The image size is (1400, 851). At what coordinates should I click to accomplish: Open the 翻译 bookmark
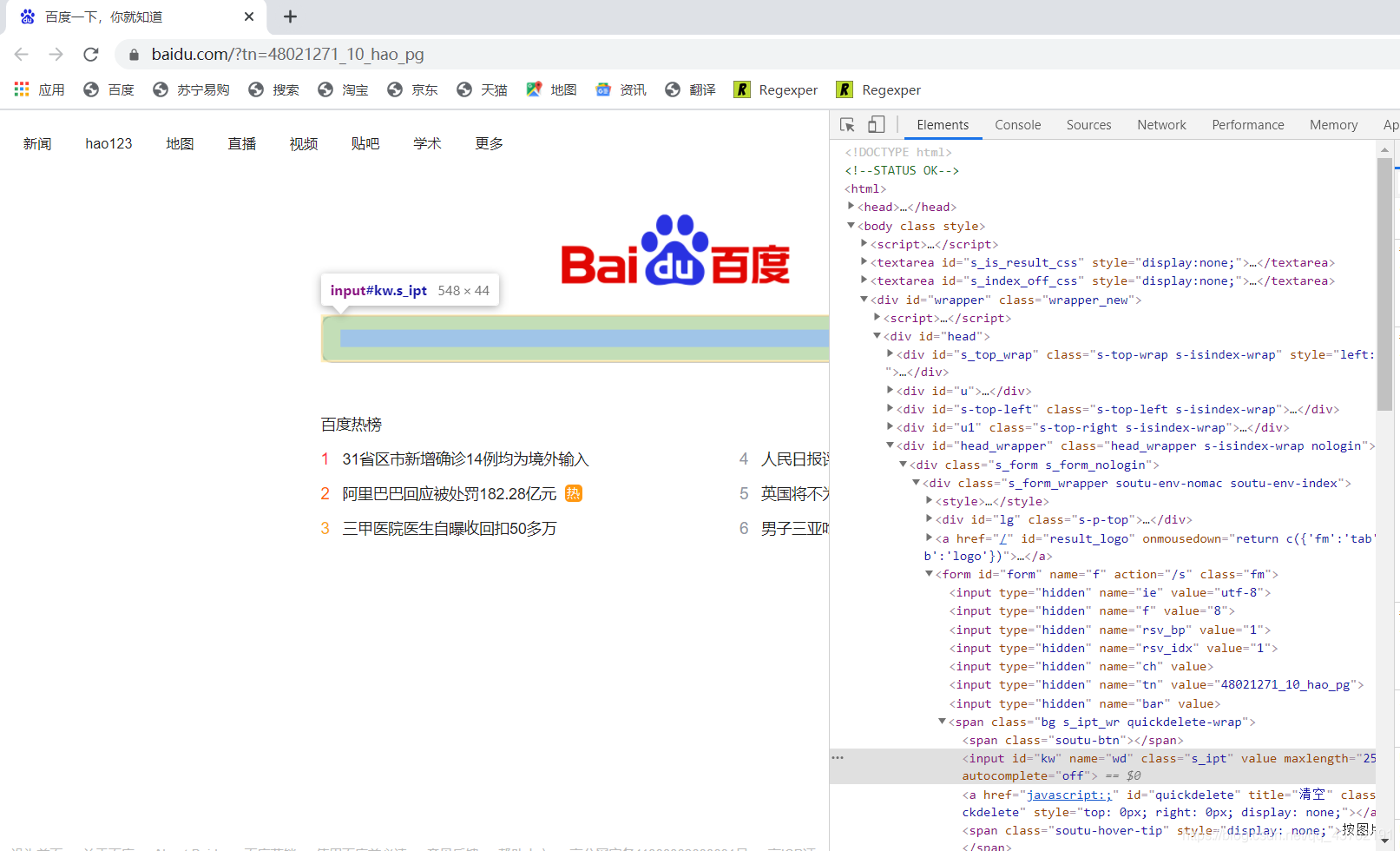(x=690, y=89)
